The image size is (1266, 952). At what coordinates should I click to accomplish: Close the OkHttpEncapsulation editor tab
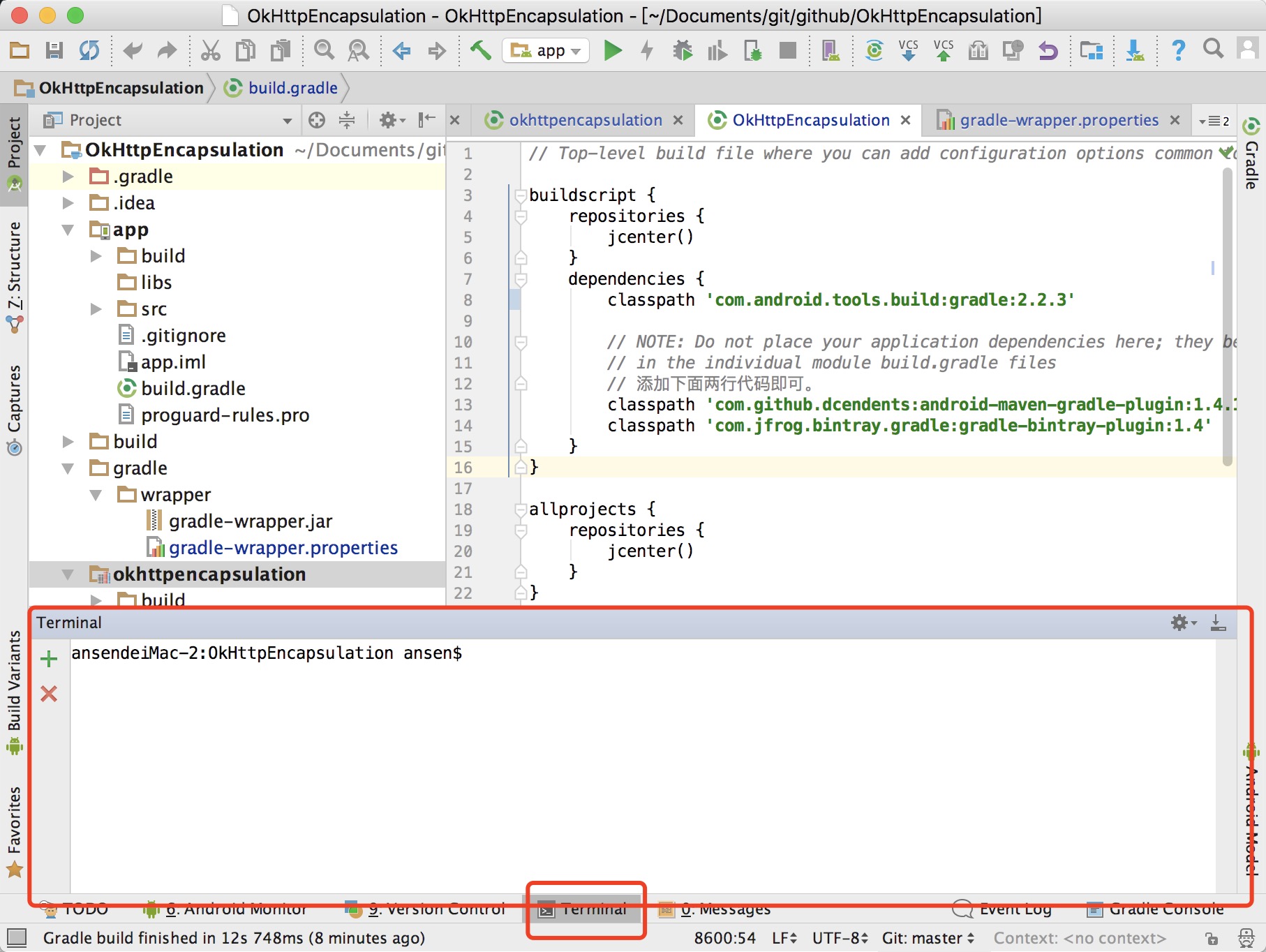[906, 120]
